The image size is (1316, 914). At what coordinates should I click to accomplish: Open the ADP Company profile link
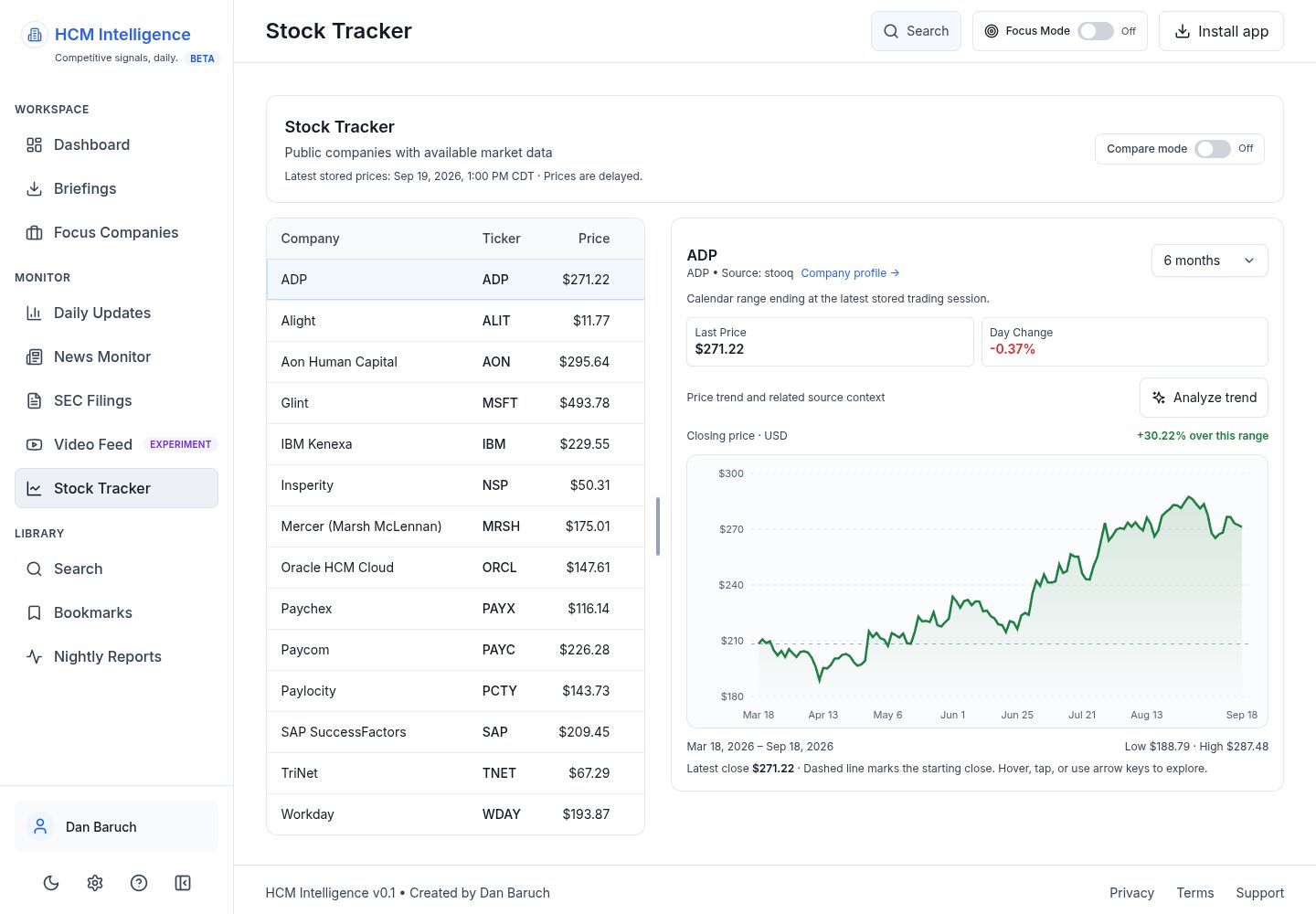pyautogui.click(x=850, y=273)
